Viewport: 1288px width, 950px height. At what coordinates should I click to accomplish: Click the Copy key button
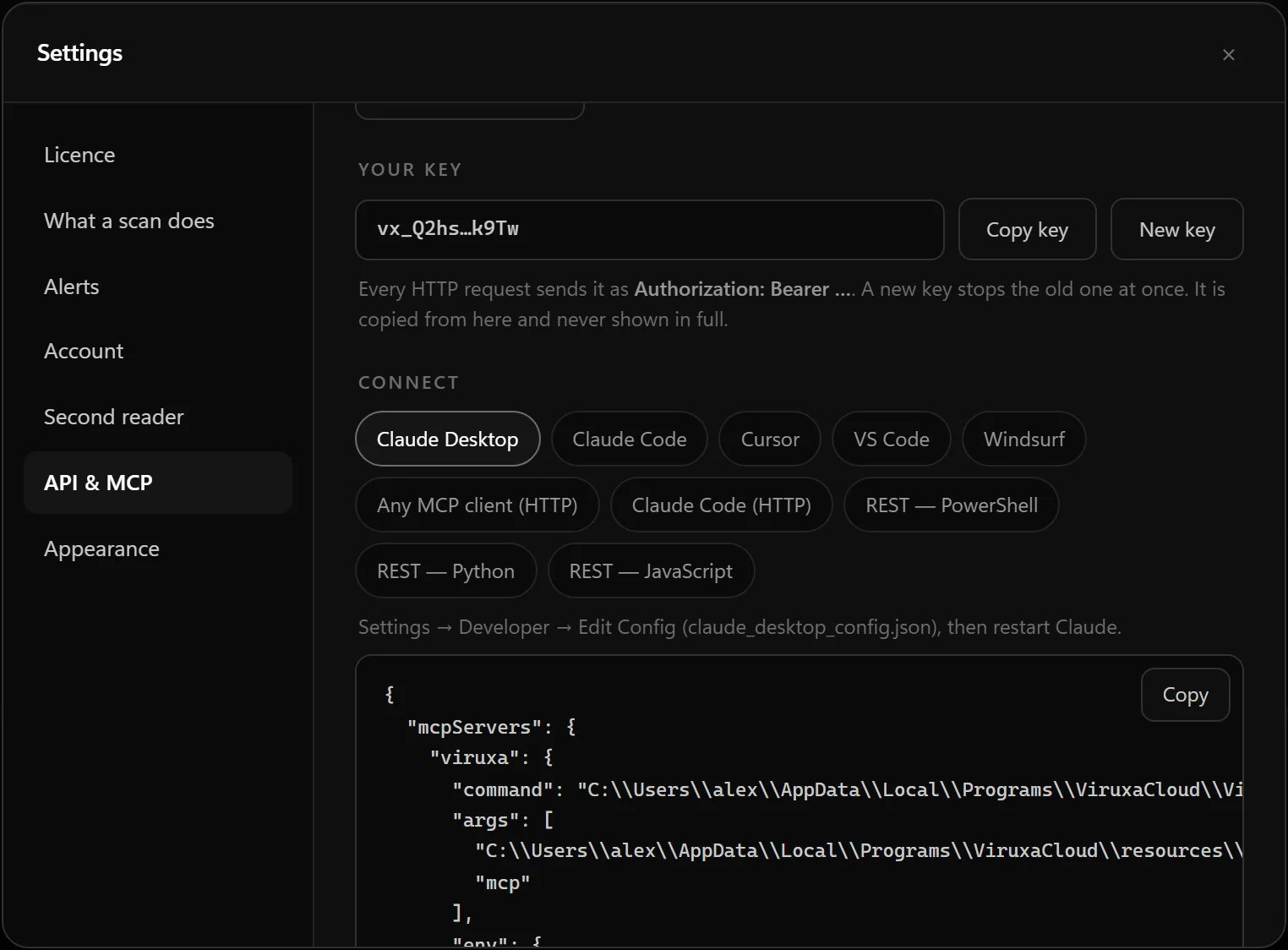coord(1027,229)
